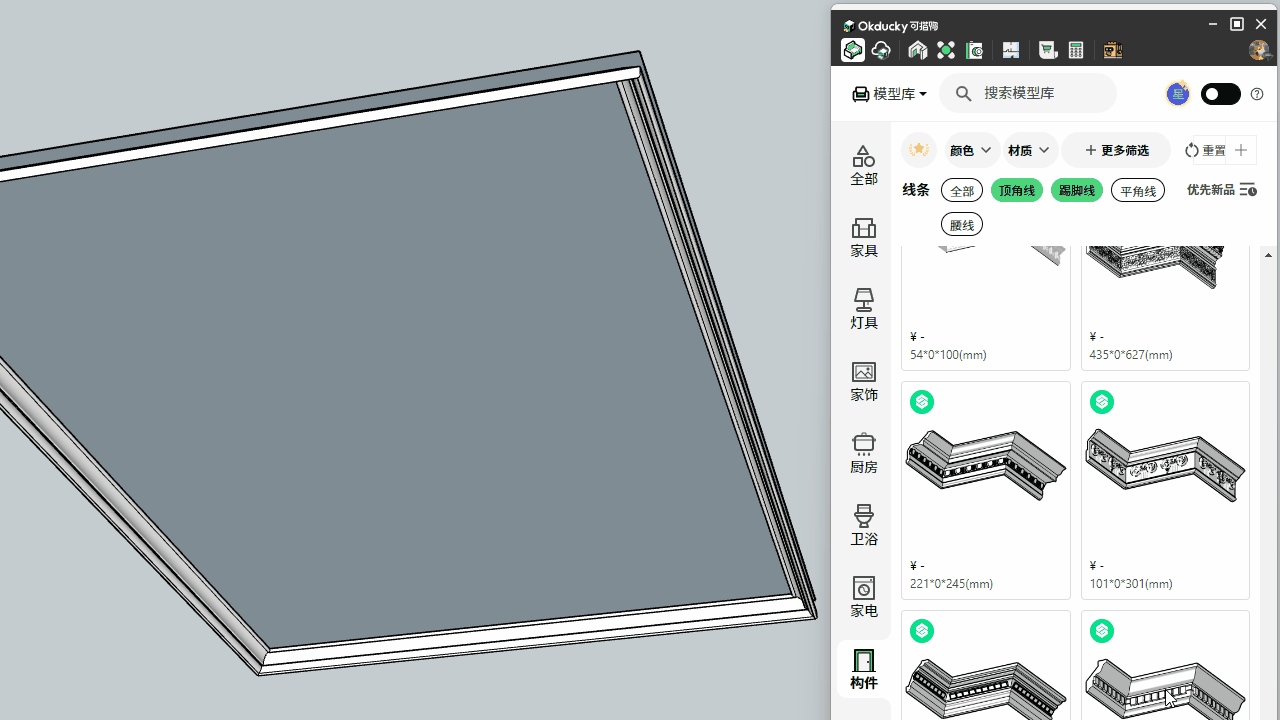Click the plus icon beside 重置
Image resolution: width=1280 pixels, height=720 pixels.
(x=1241, y=150)
